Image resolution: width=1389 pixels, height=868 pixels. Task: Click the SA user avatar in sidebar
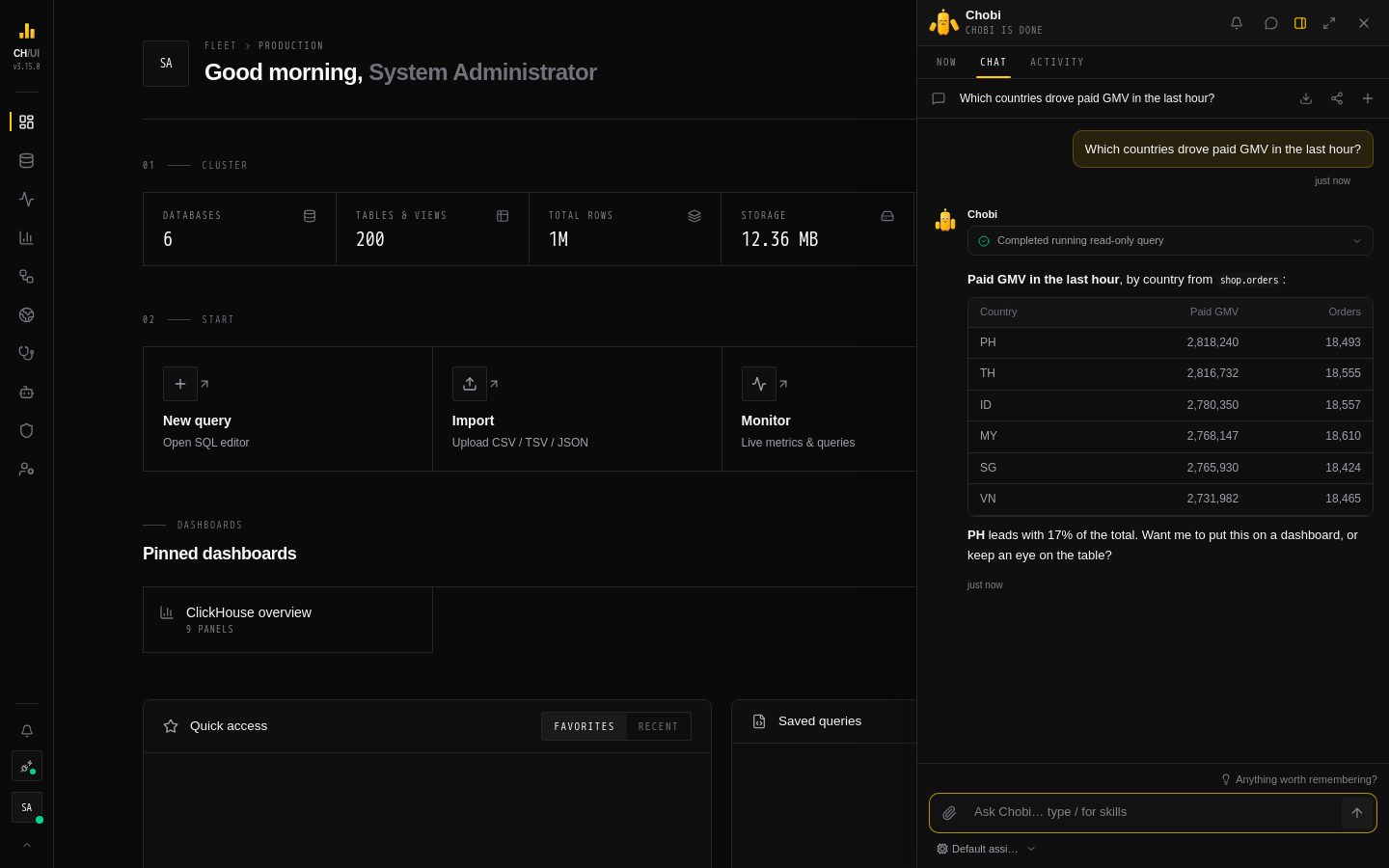27,807
